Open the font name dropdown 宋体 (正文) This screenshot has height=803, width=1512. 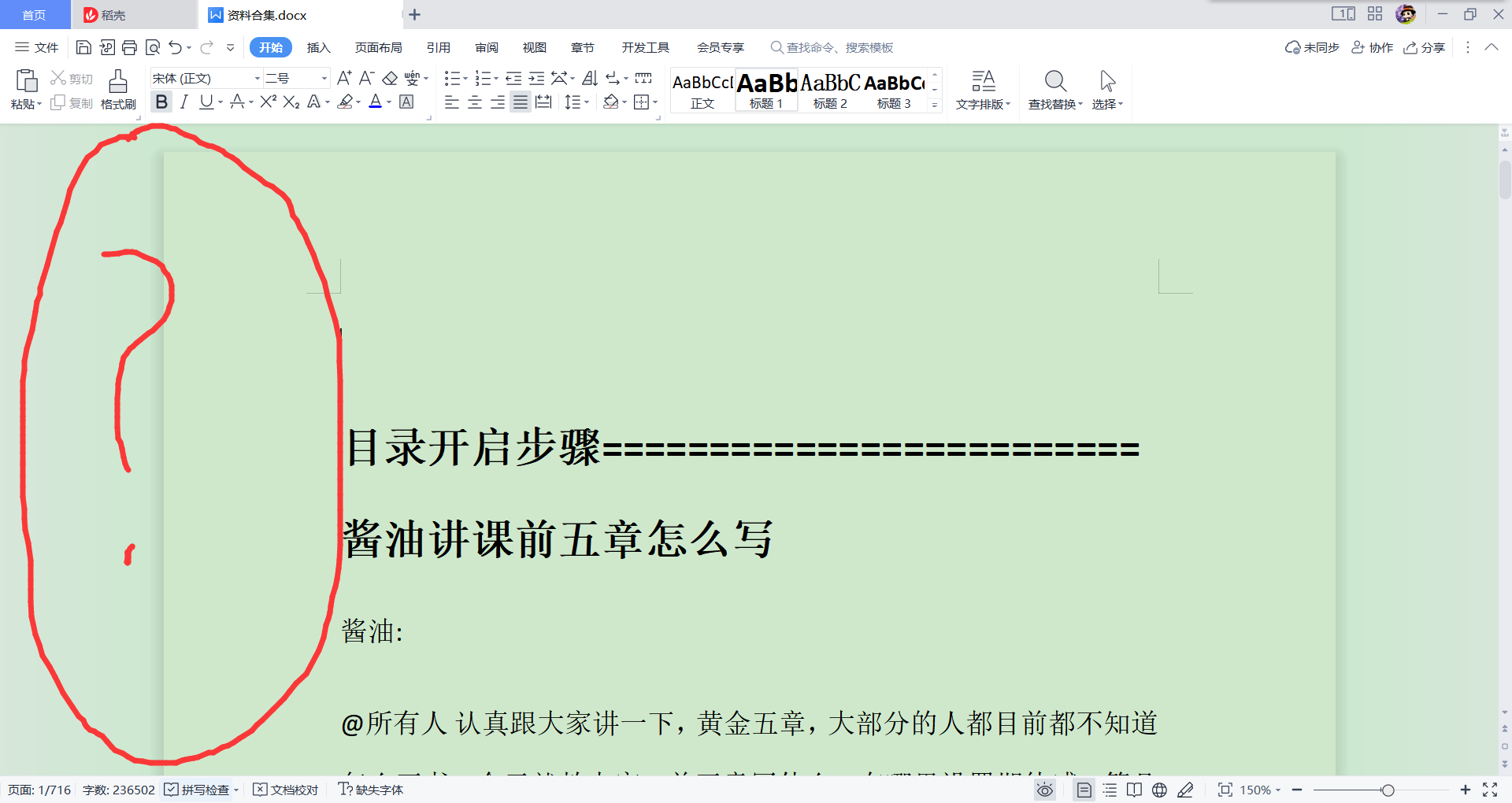point(257,78)
